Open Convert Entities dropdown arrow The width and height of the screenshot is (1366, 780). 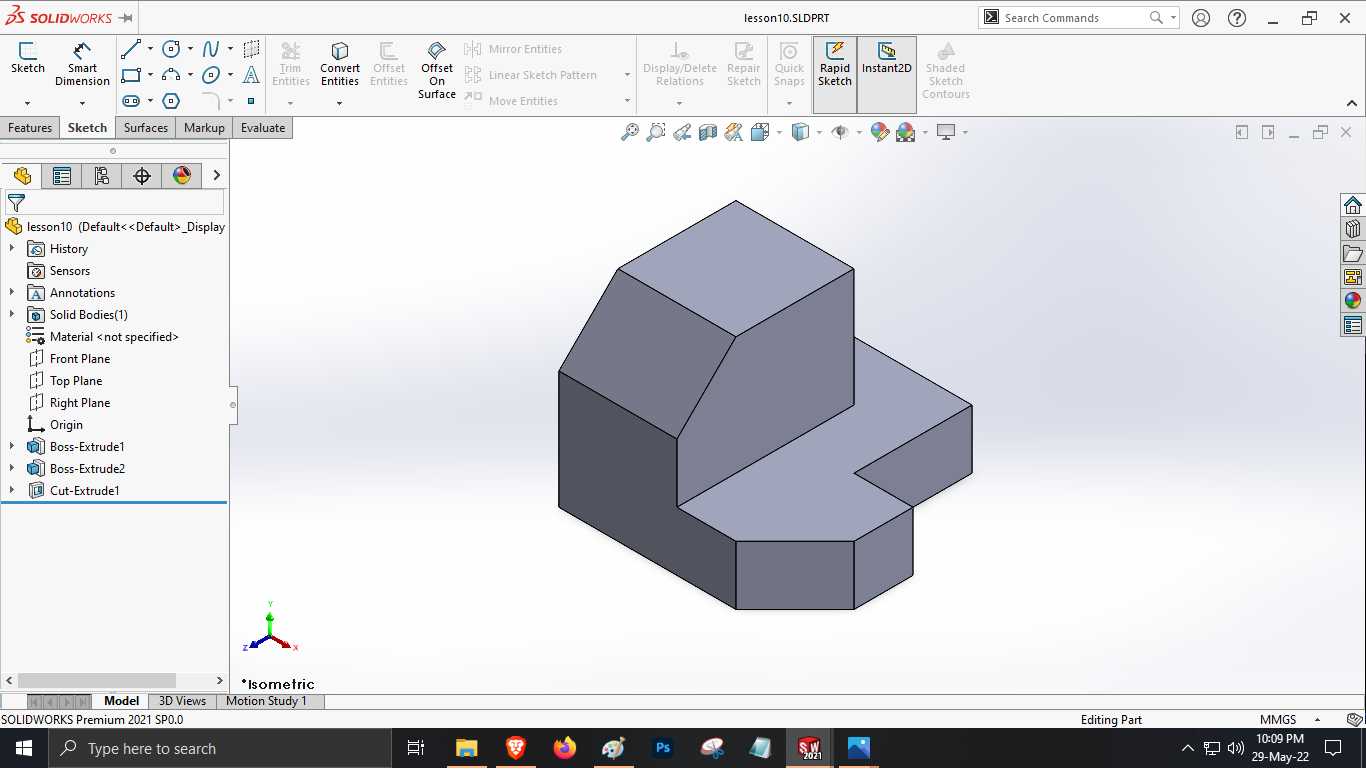pyautogui.click(x=340, y=103)
